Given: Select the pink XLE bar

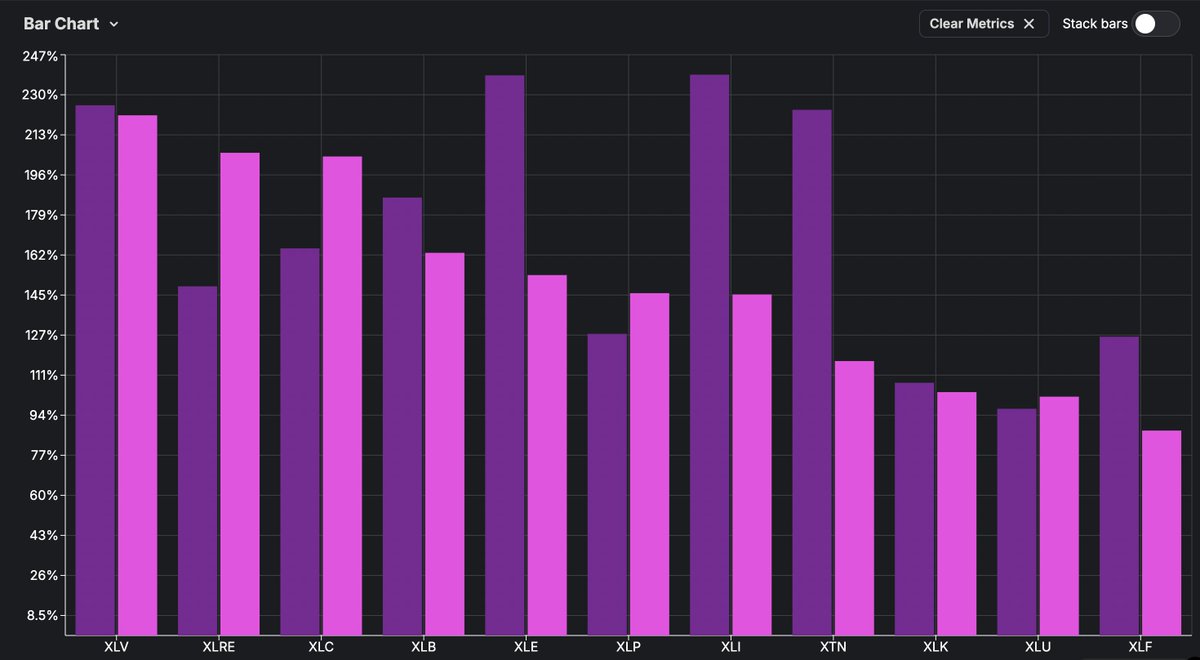Looking at the screenshot, I should click(547, 455).
